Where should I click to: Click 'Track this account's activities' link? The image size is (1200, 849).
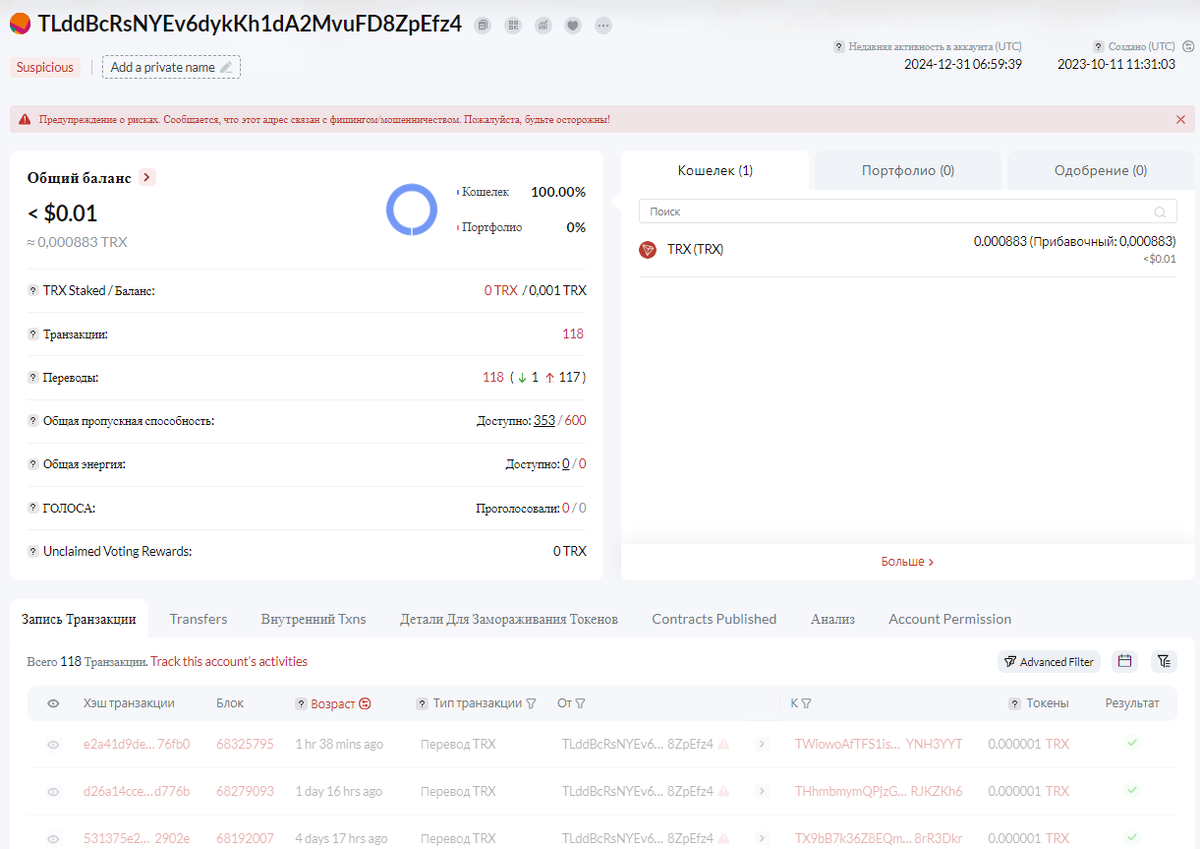(229, 662)
